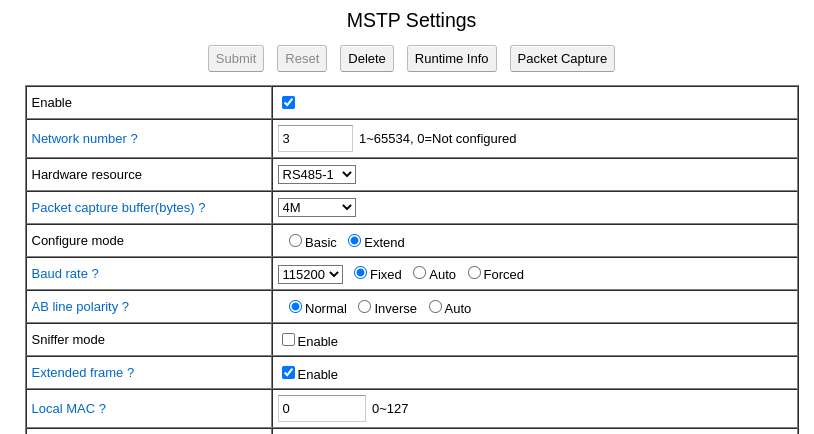The image size is (814, 434).
Task: Set AB line polarity to Auto
Action: (x=435, y=307)
